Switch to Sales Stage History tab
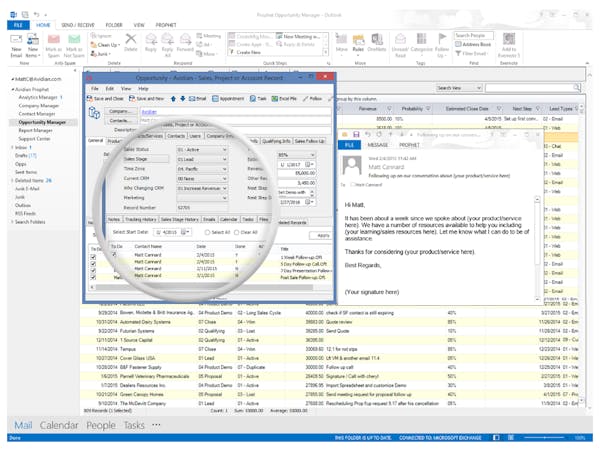600x450 pixels. [x=179, y=219]
